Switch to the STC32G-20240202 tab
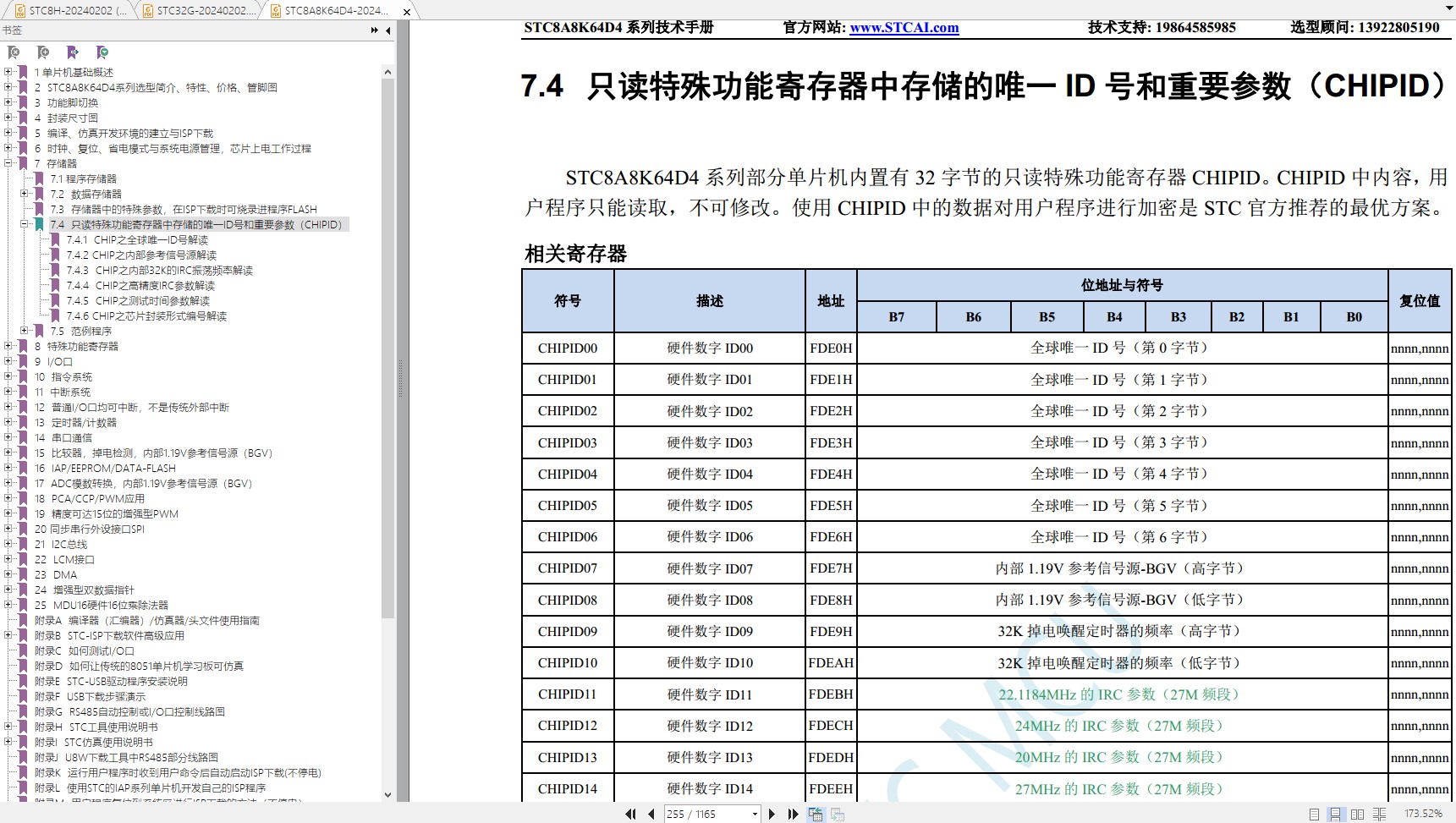 click(x=198, y=11)
